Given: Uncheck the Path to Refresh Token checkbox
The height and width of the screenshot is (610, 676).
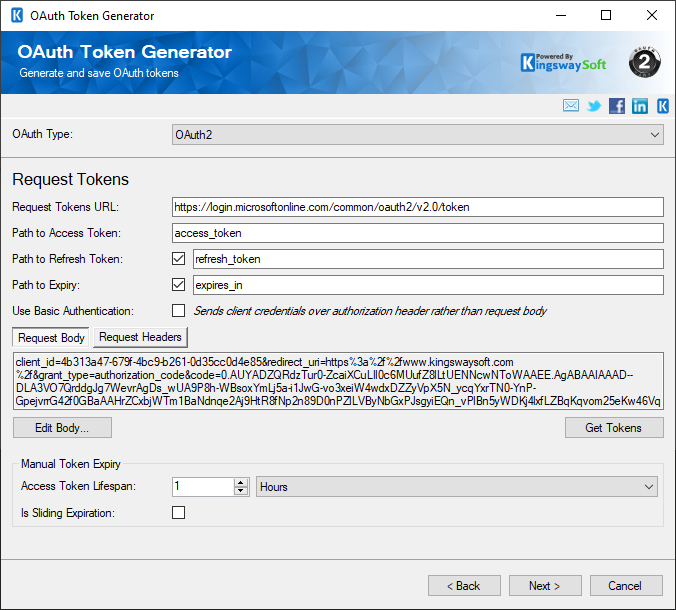Looking at the screenshot, I should click(x=179, y=259).
